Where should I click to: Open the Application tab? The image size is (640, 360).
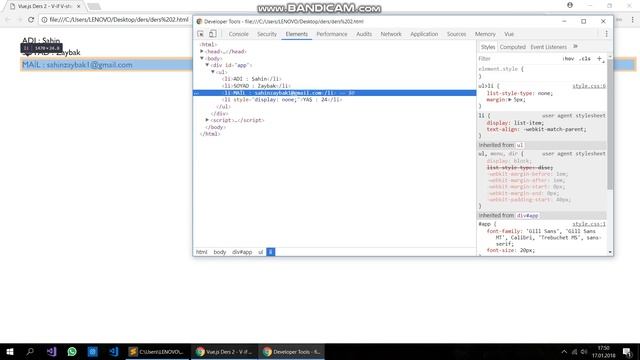(424, 34)
